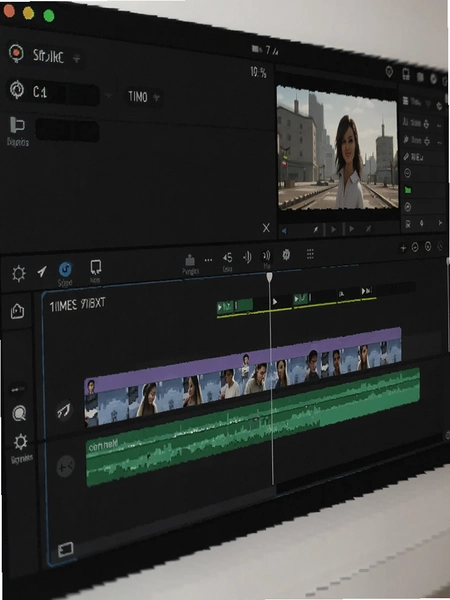Open the grid dots icon in toolbar

[310, 254]
